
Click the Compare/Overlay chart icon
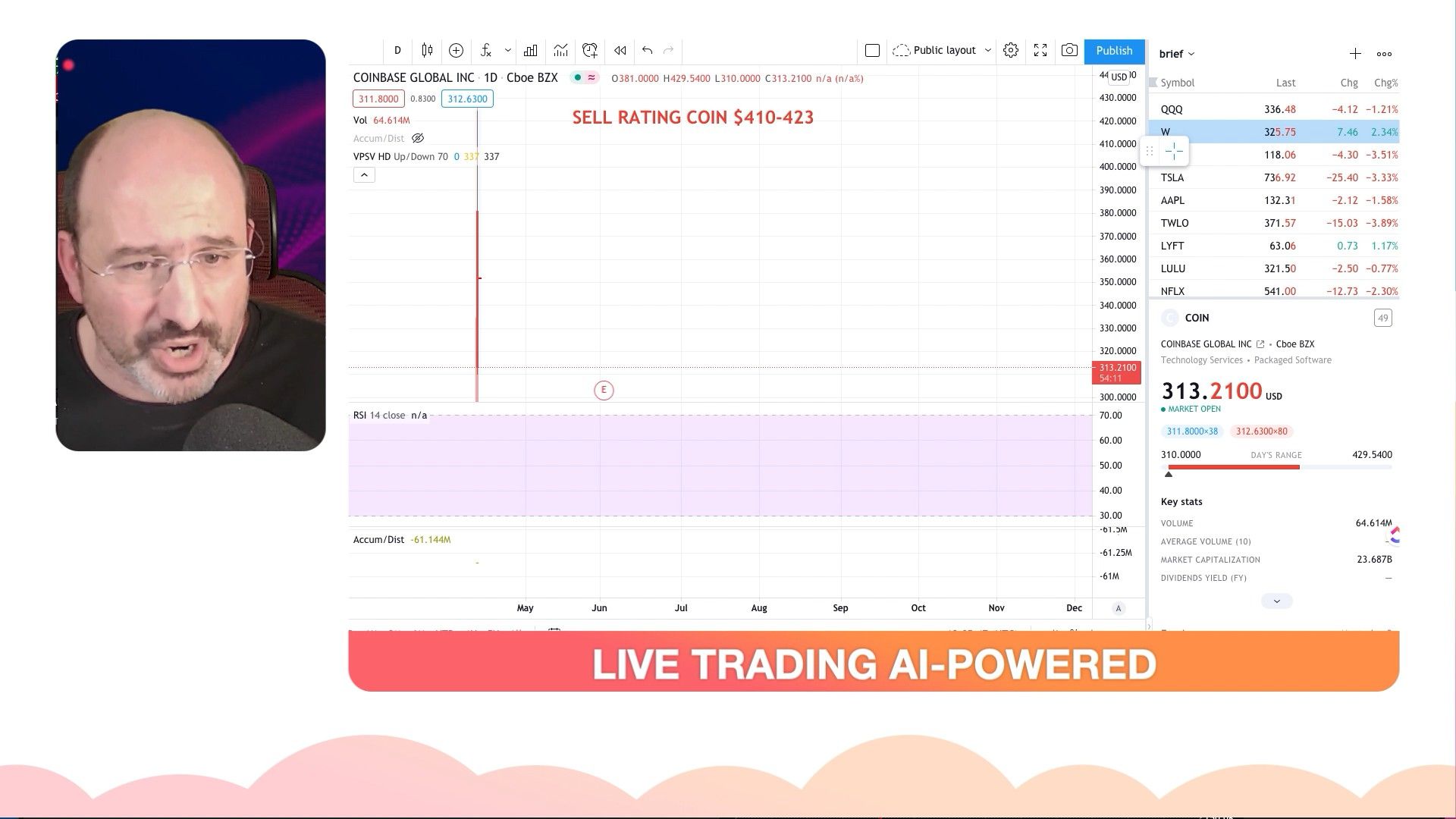click(457, 50)
